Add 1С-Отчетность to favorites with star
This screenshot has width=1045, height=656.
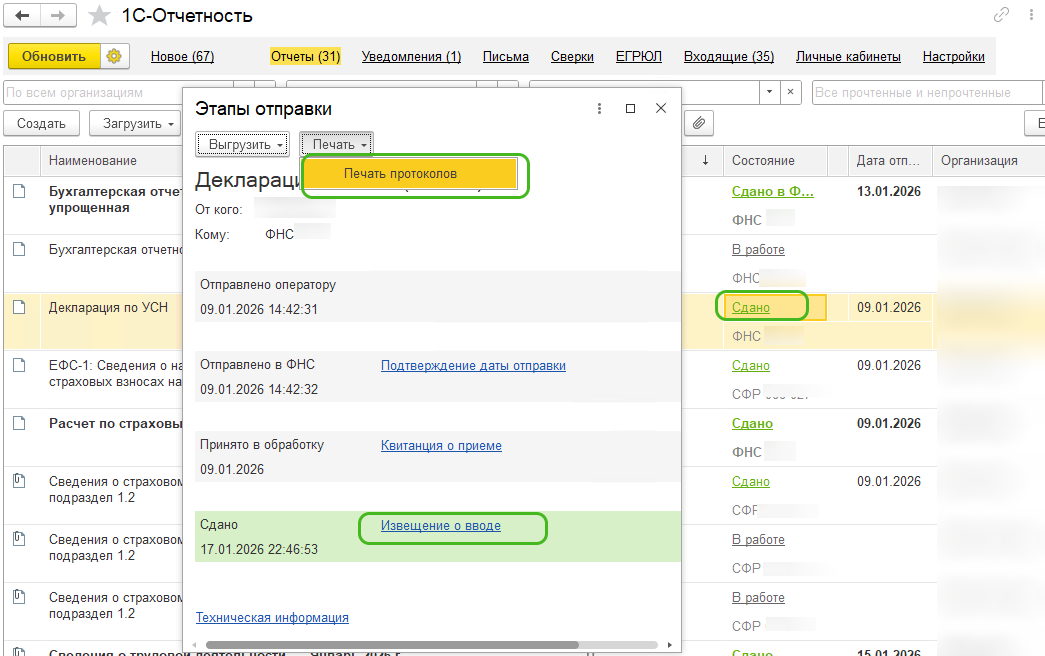[x=99, y=16]
